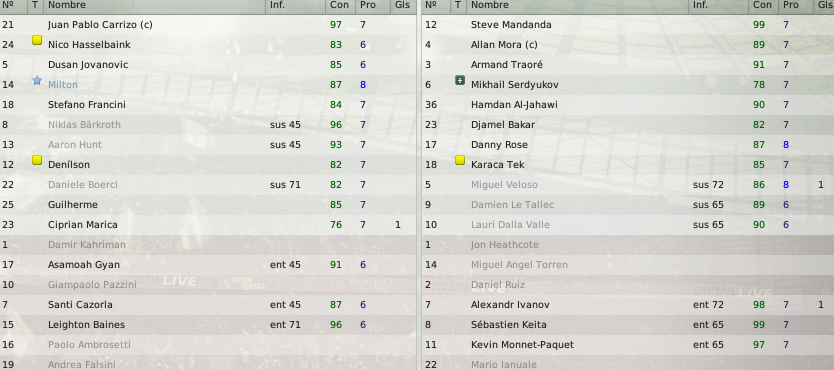Open player profile for Milton

(63, 85)
